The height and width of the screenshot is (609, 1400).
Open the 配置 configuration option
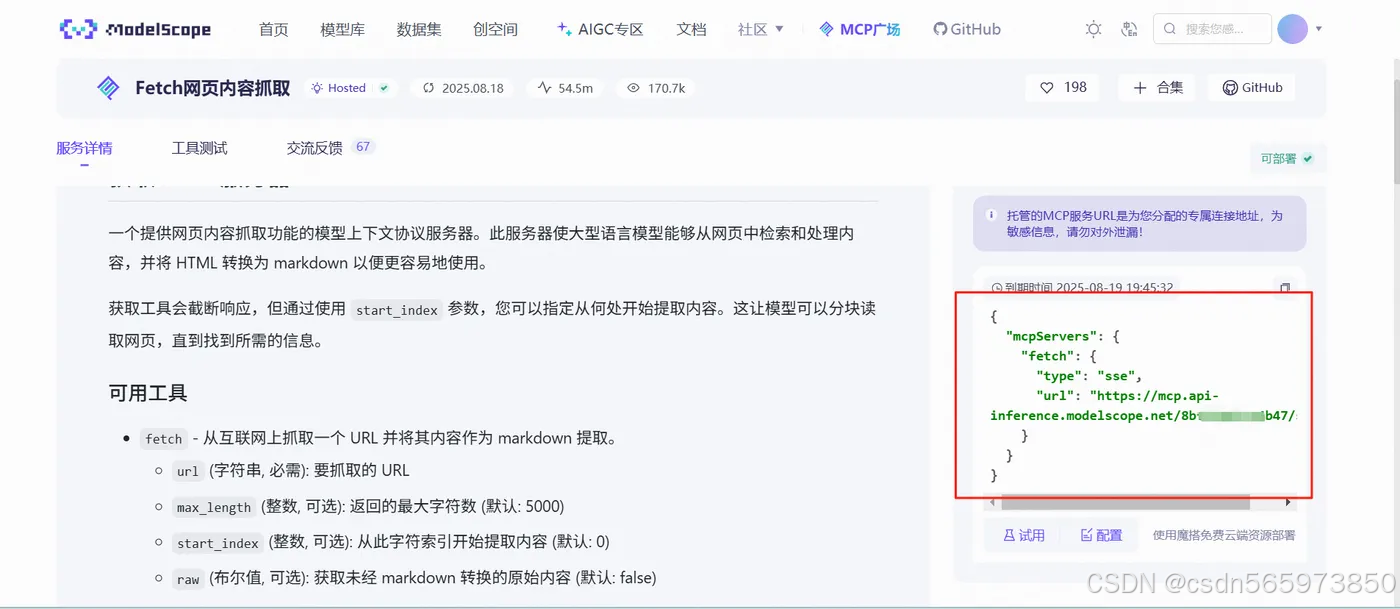1101,535
